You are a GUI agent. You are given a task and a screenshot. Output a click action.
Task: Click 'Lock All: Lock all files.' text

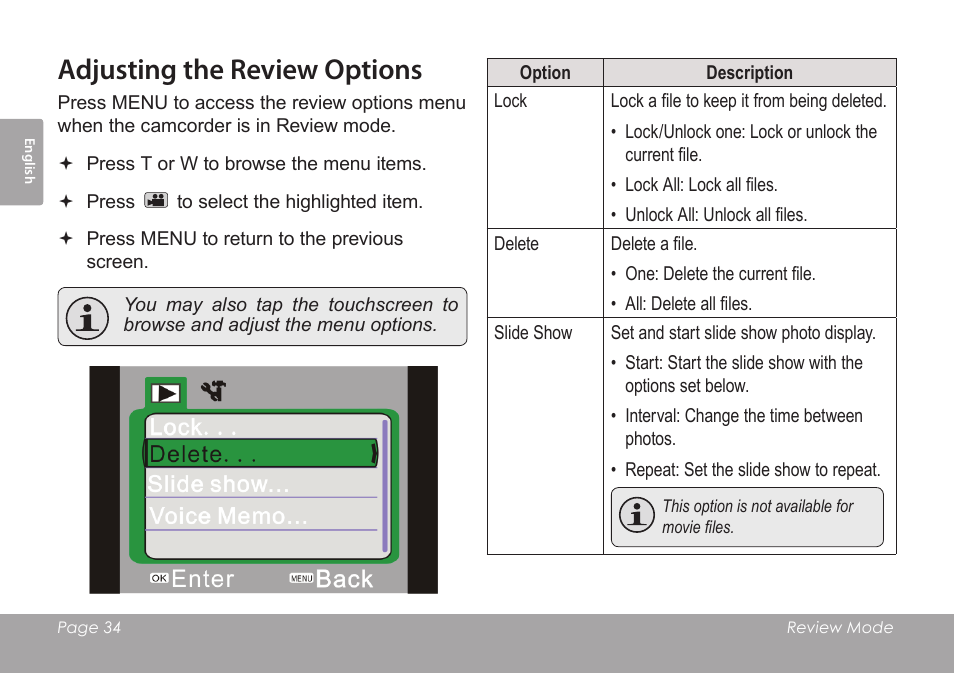701,185
